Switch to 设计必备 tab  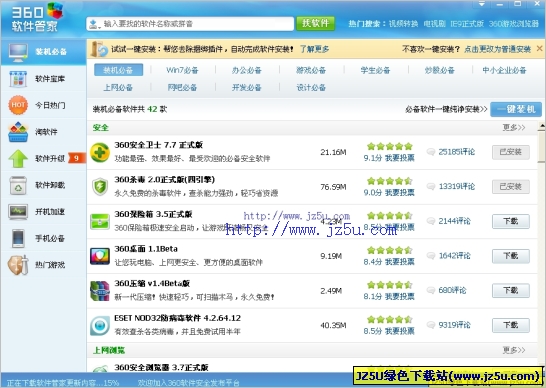click(x=311, y=87)
